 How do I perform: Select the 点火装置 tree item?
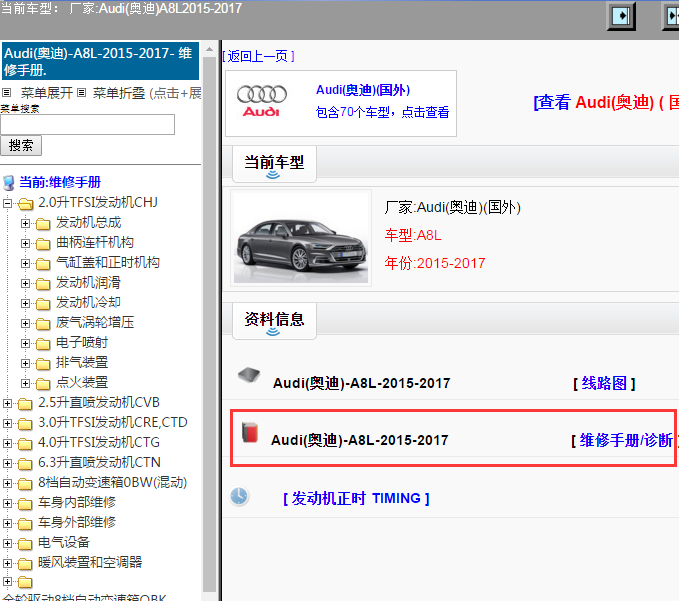tap(81, 382)
